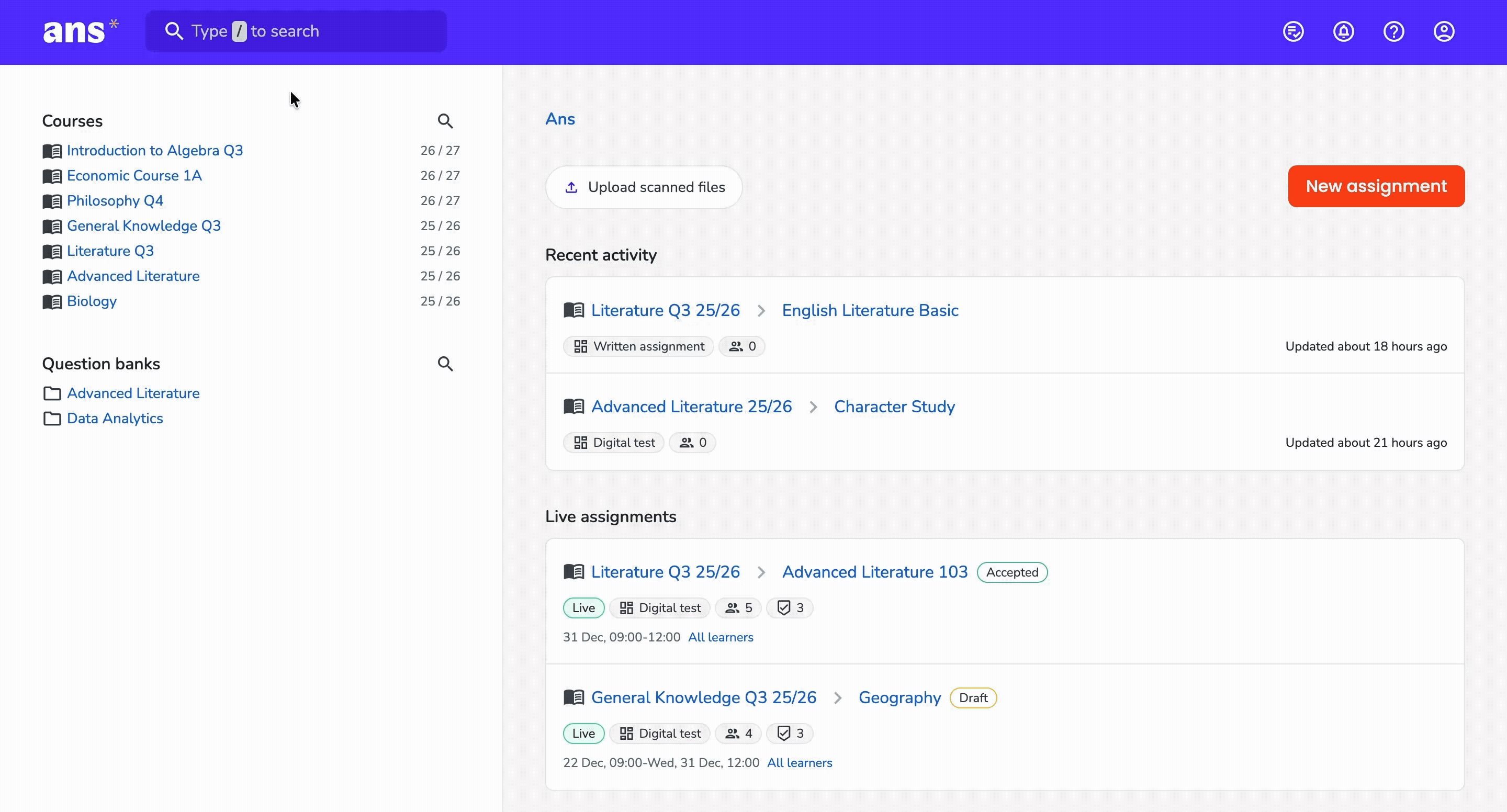This screenshot has height=812, width=1507.
Task: Open Character Study assignment
Action: tap(894, 407)
